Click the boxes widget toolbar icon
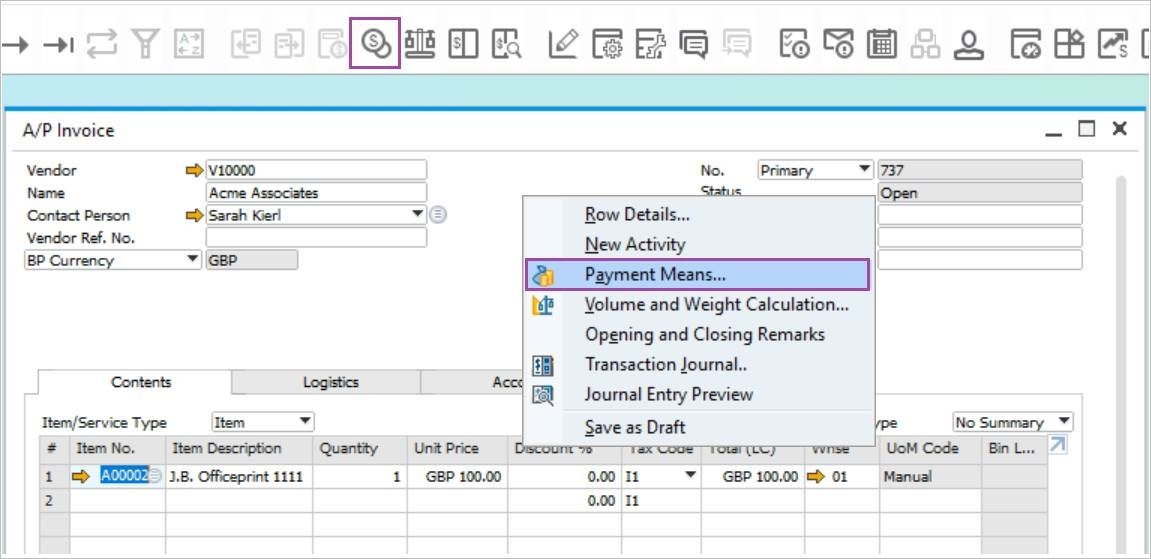Viewport: 1151px width, 559px height. (x=1069, y=44)
